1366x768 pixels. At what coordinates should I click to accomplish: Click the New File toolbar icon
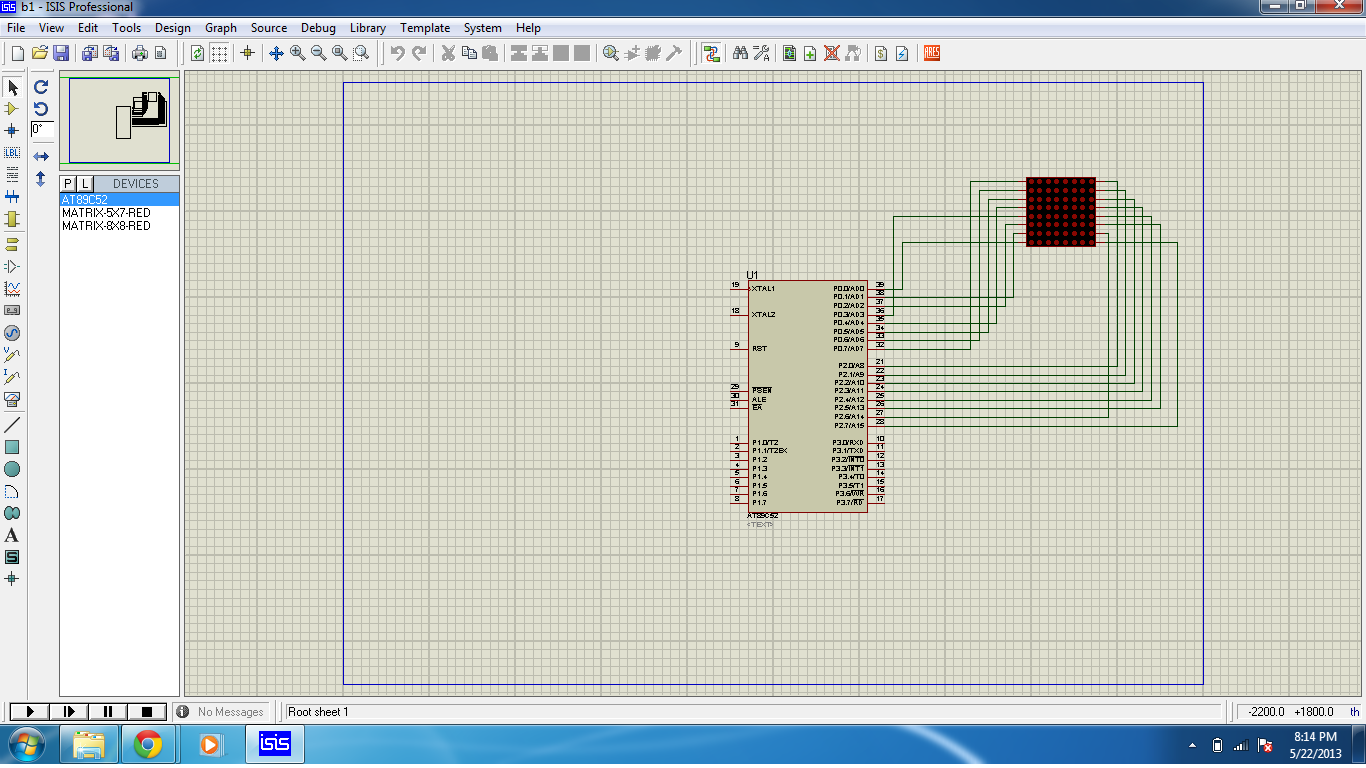coord(17,53)
